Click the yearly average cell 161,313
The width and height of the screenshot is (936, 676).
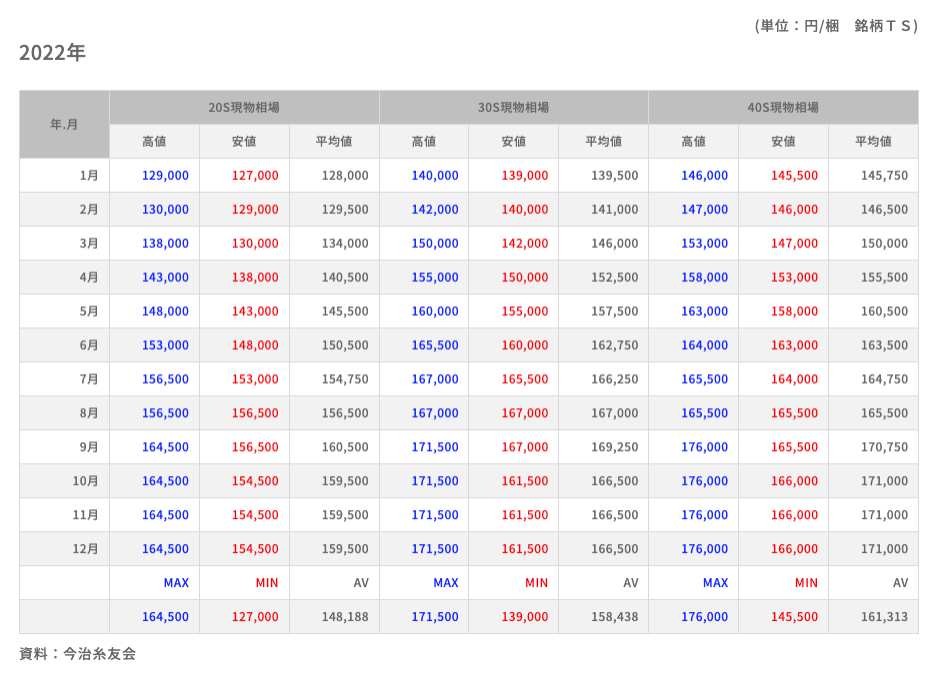coord(884,617)
